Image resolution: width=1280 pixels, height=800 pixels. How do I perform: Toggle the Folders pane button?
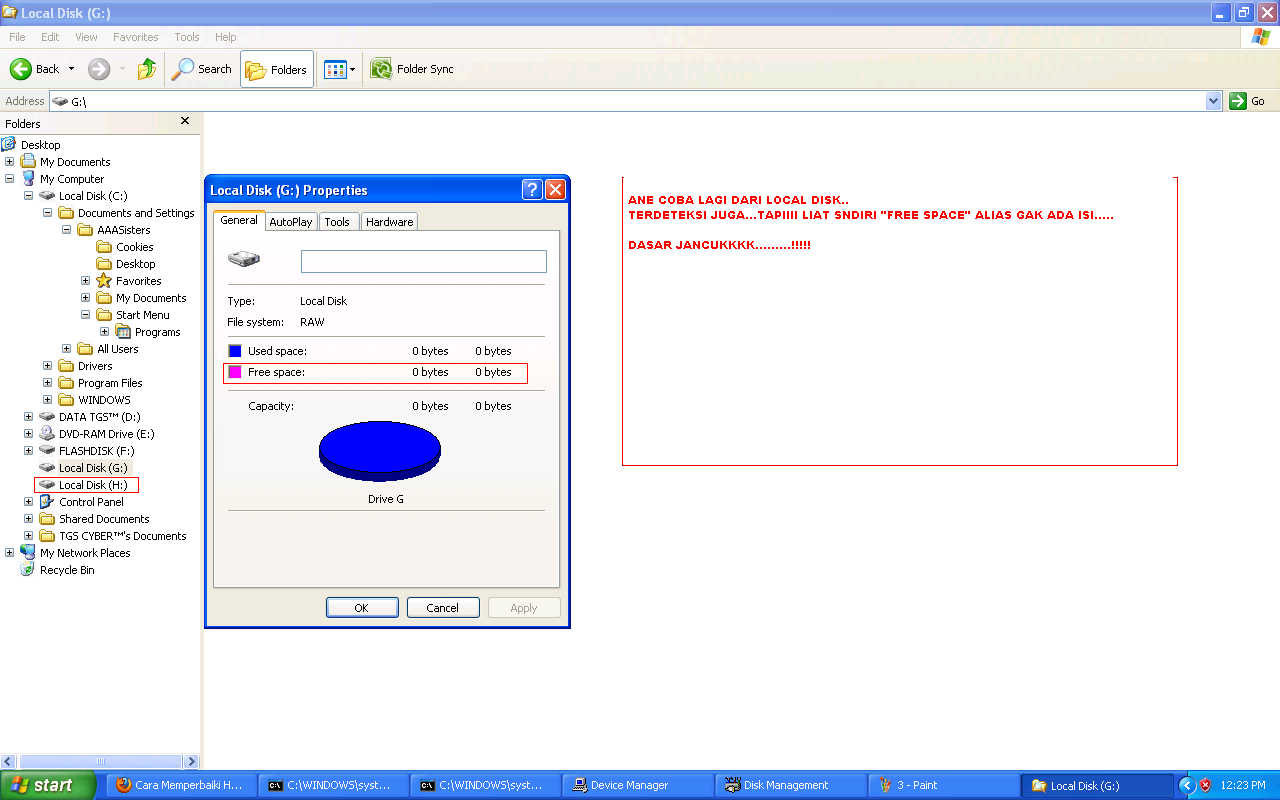coord(276,69)
